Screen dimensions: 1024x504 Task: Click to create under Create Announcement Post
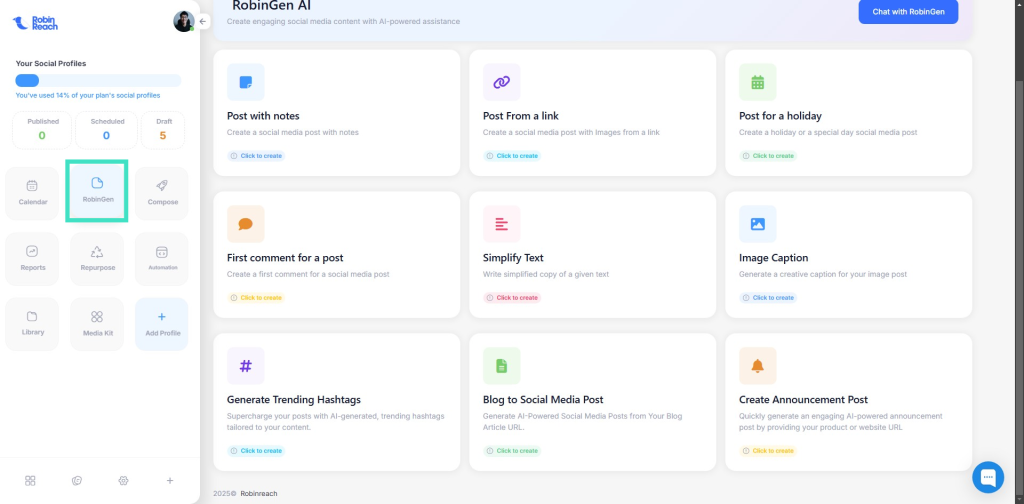click(768, 450)
